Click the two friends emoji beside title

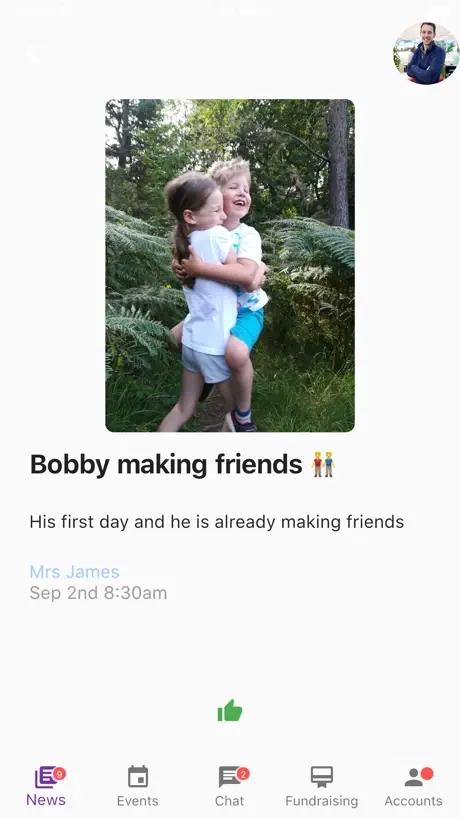[x=323, y=464]
